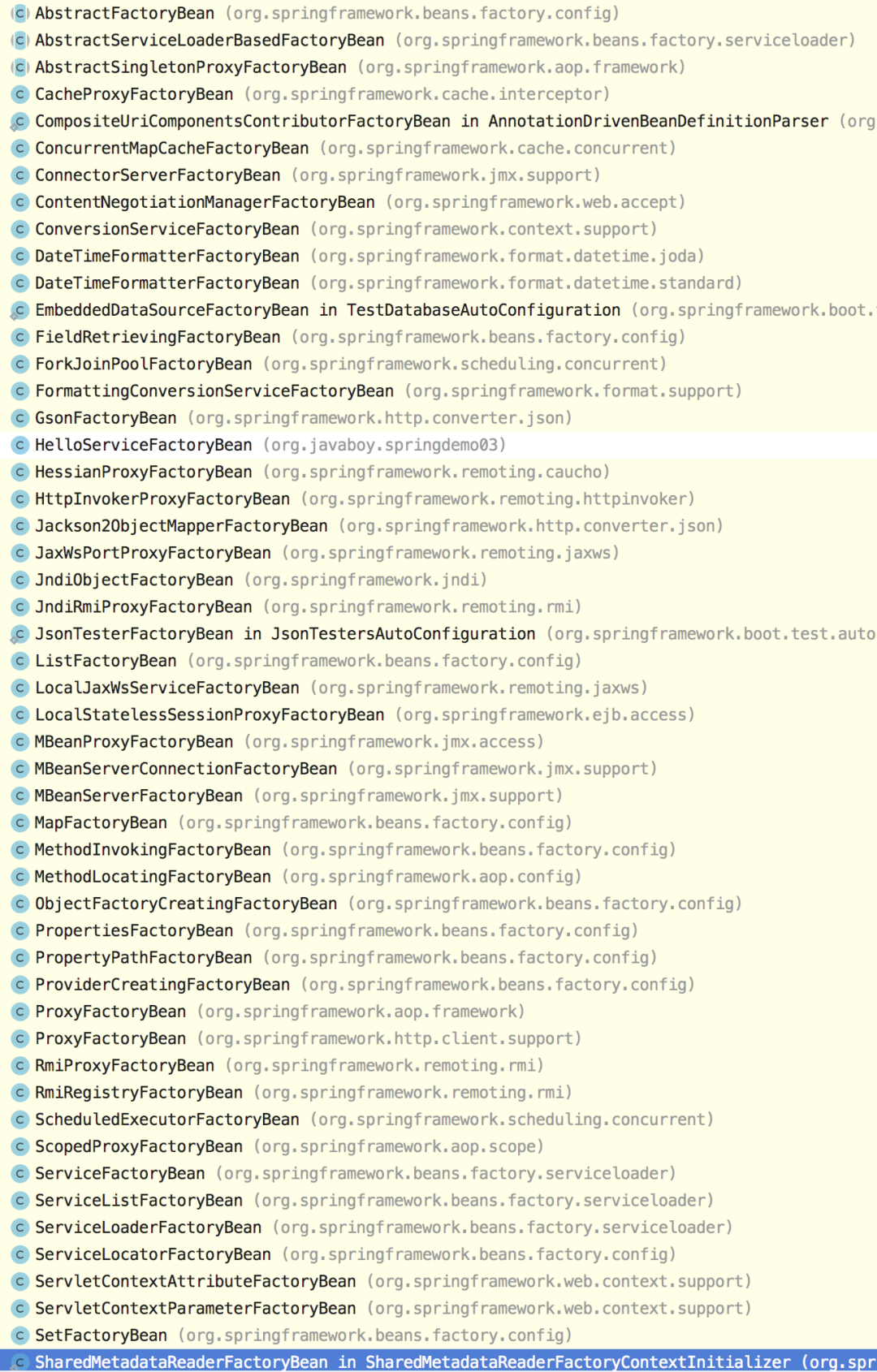This screenshot has height=1372, width=877.
Task: Select ContentNegotiationManagerFactoryBean entry
Action: [x=438, y=202]
